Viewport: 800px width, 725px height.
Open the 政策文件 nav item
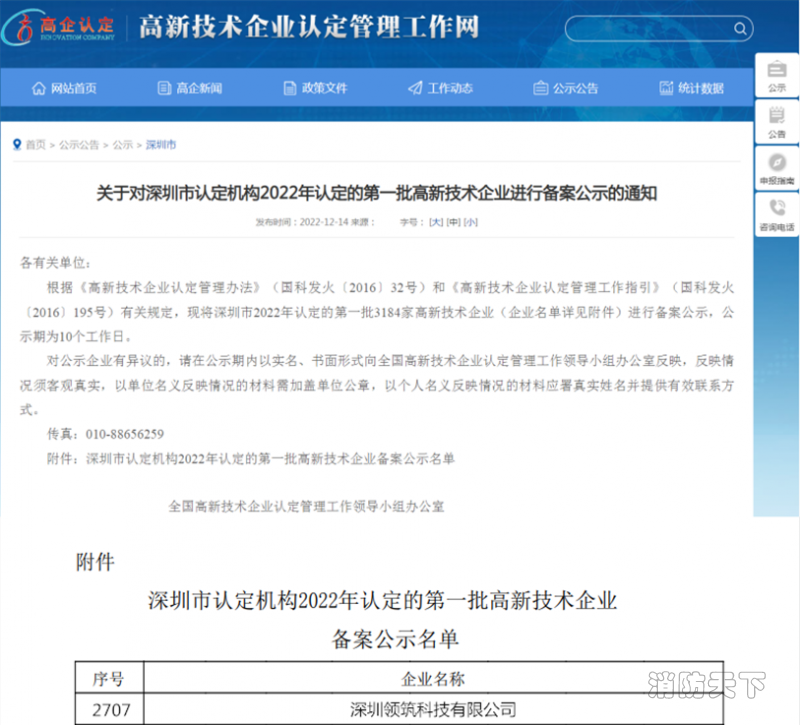point(315,88)
